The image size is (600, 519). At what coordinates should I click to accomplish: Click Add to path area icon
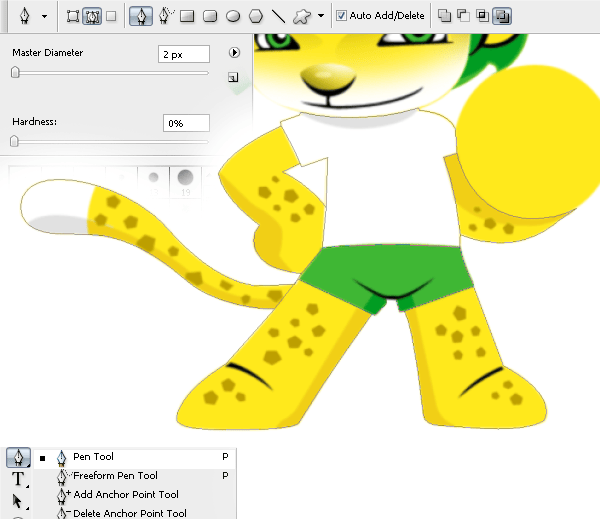click(x=444, y=16)
